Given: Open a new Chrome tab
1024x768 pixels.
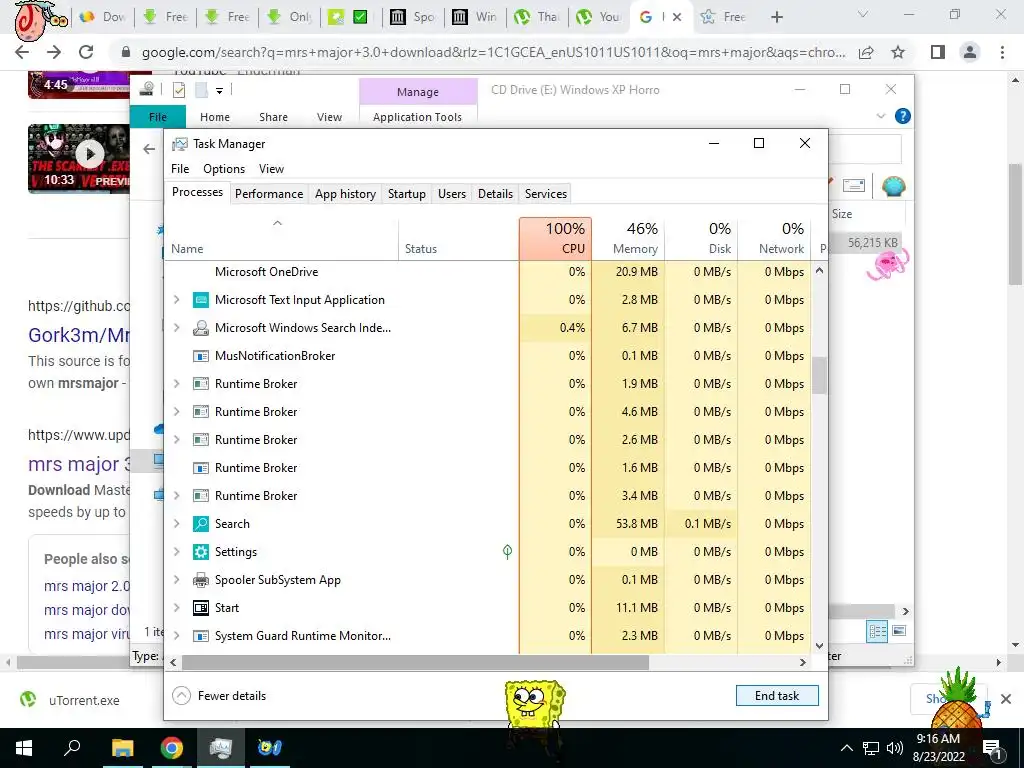Looking at the screenshot, I should (776, 17).
